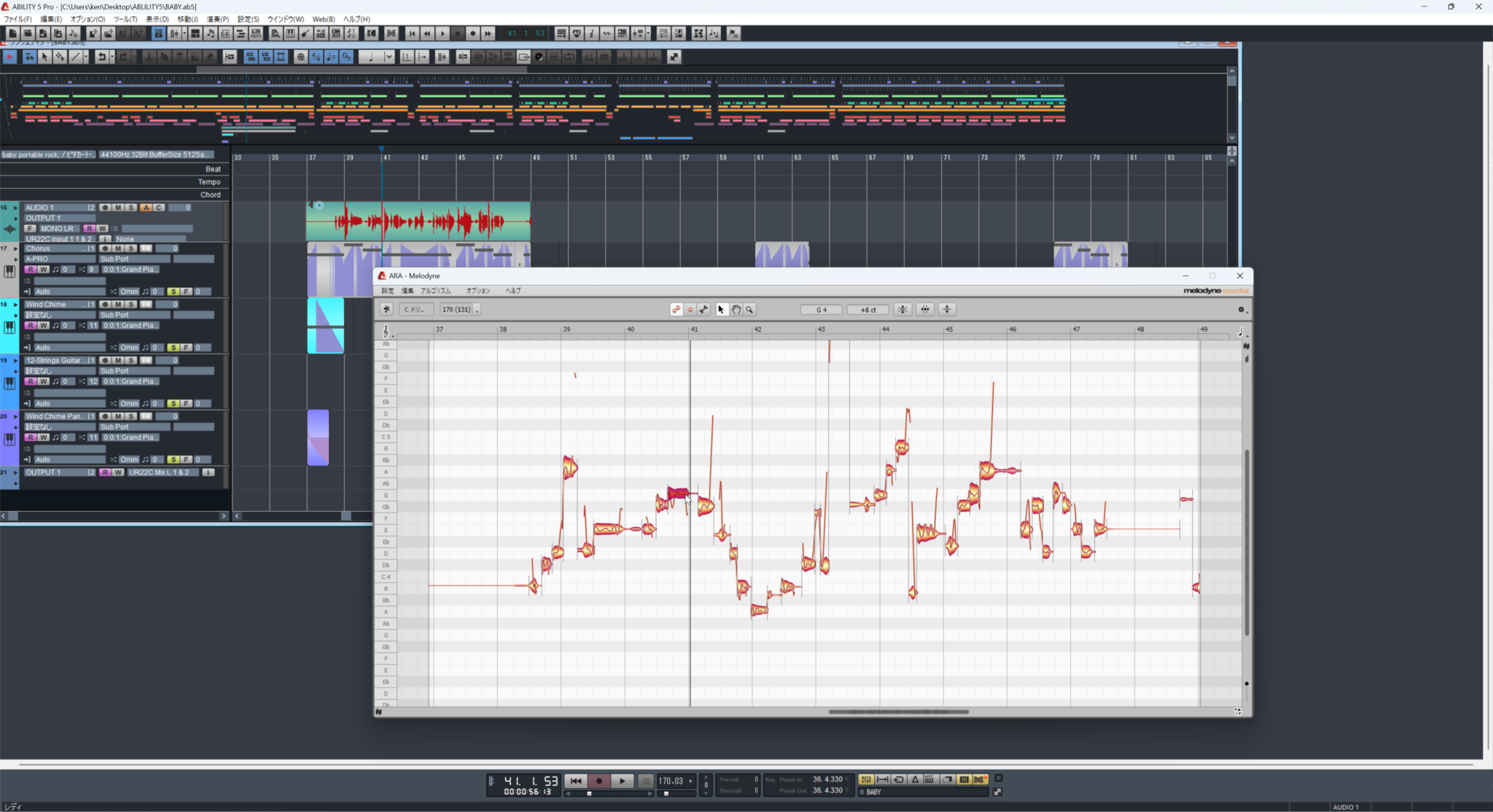Select the Melodyne hand scroll tool

[x=736, y=310]
